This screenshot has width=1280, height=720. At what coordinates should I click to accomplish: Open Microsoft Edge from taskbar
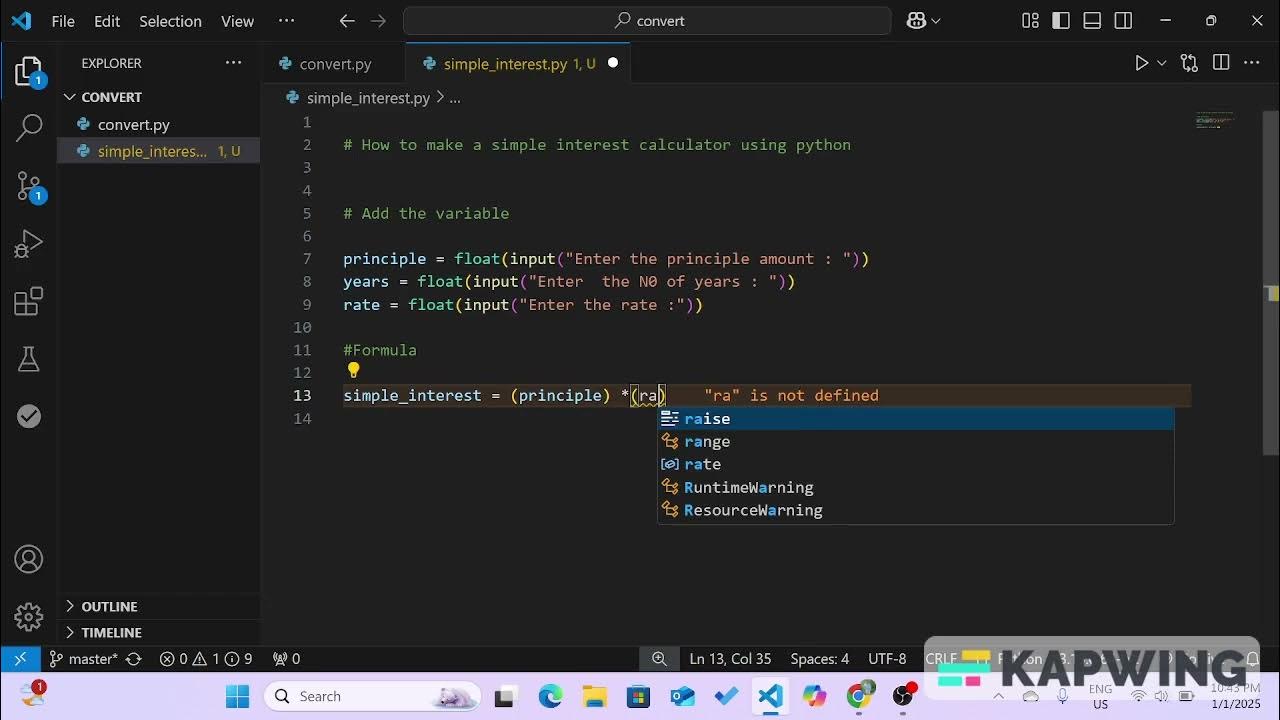550,697
